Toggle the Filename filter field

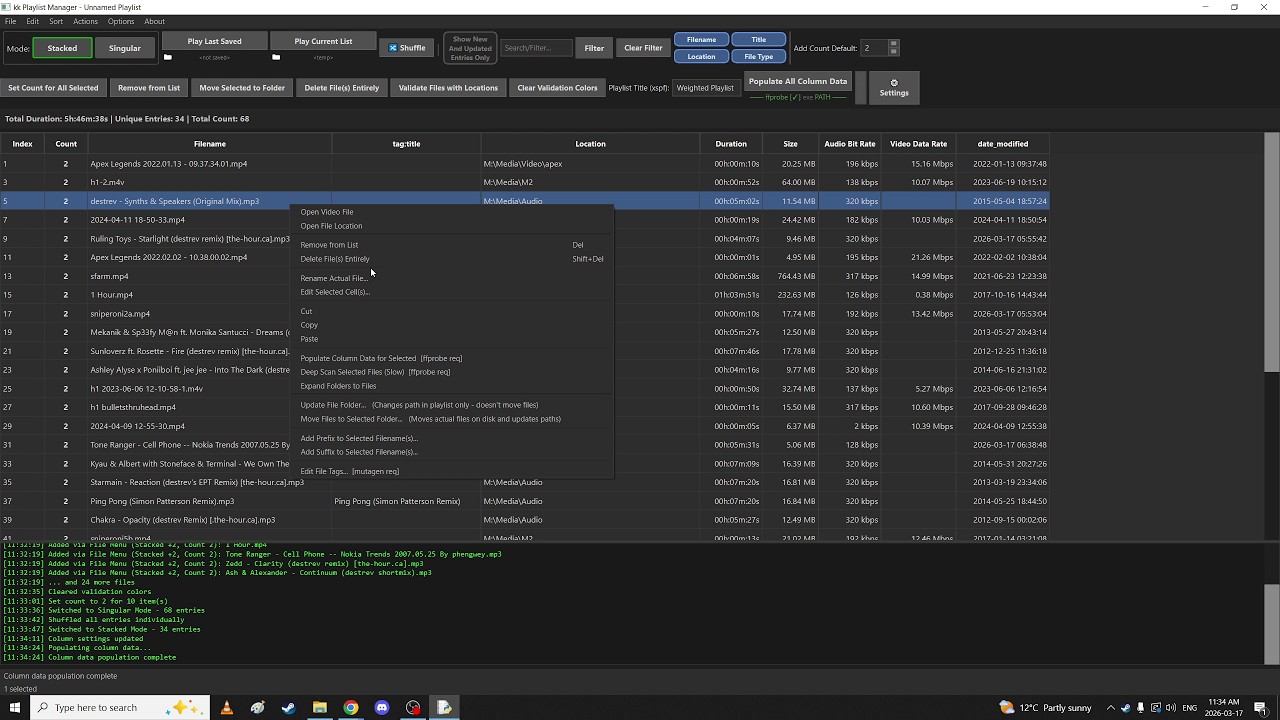(701, 40)
